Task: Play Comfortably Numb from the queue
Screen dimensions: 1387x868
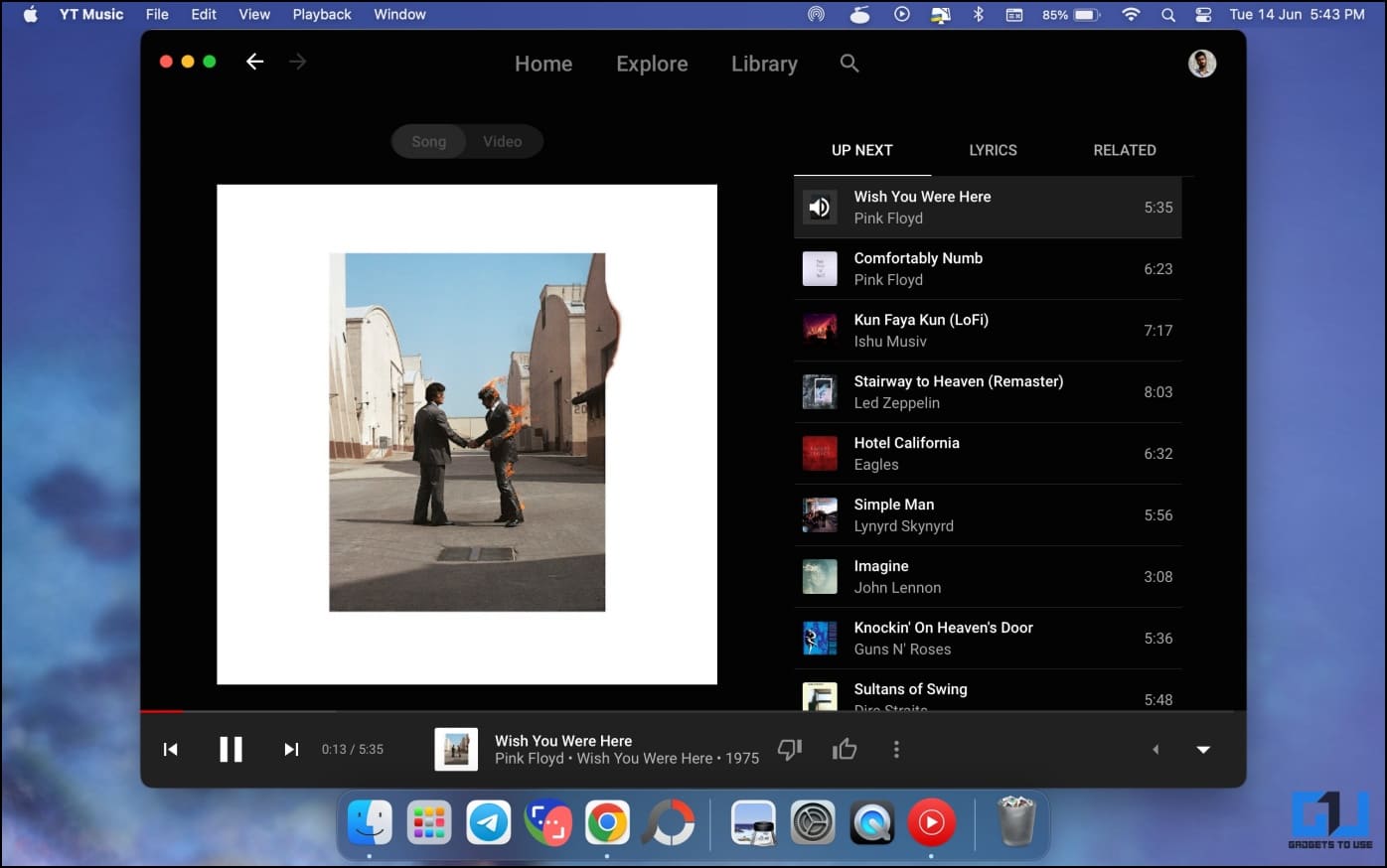Action: pos(988,269)
